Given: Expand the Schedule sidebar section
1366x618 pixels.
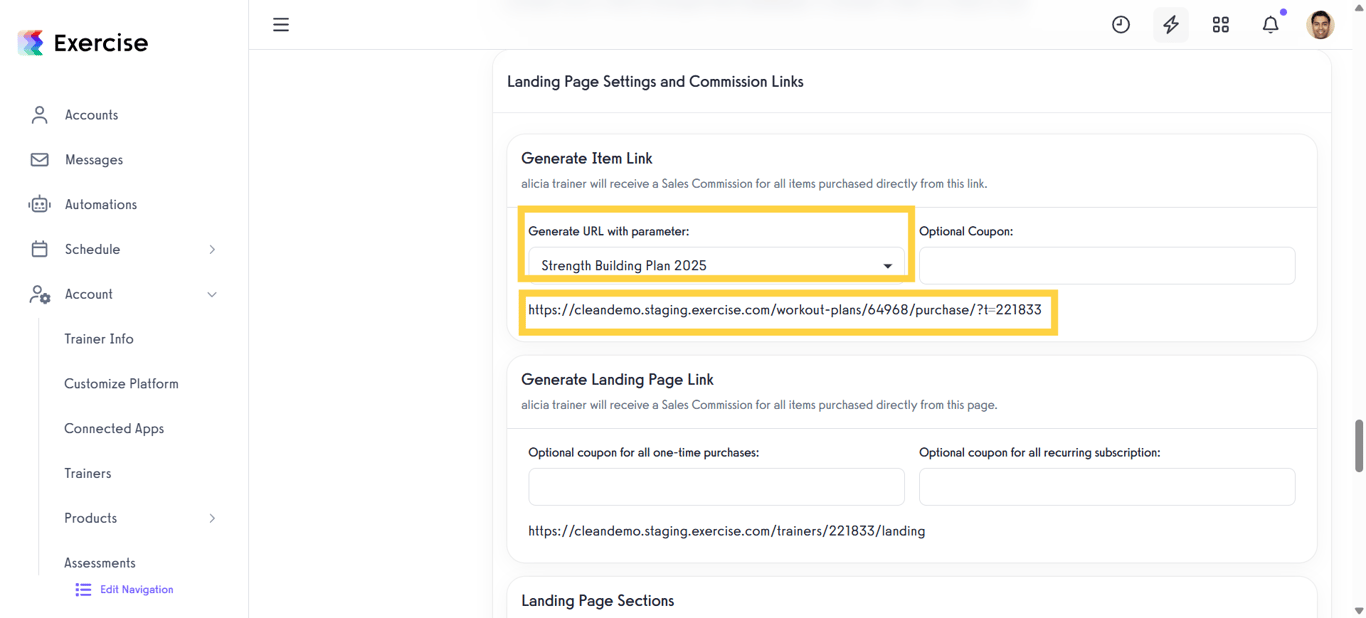Looking at the screenshot, I should click(92, 249).
